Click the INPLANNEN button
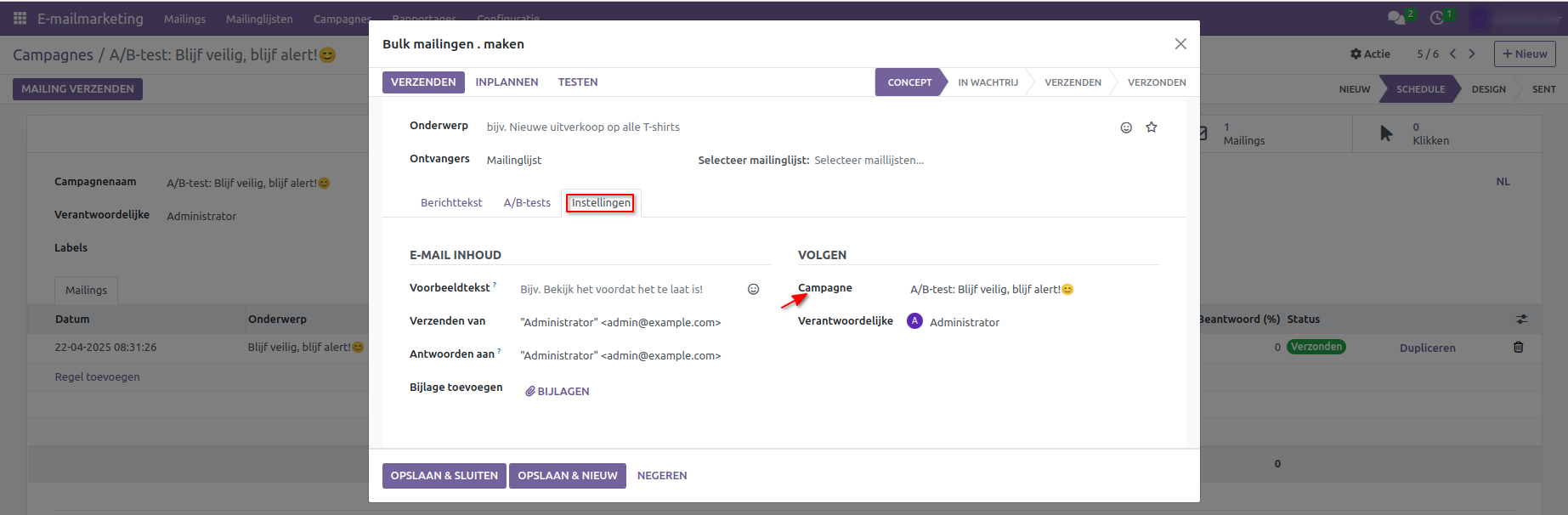Image resolution: width=1568 pixels, height=515 pixels. [x=507, y=82]
